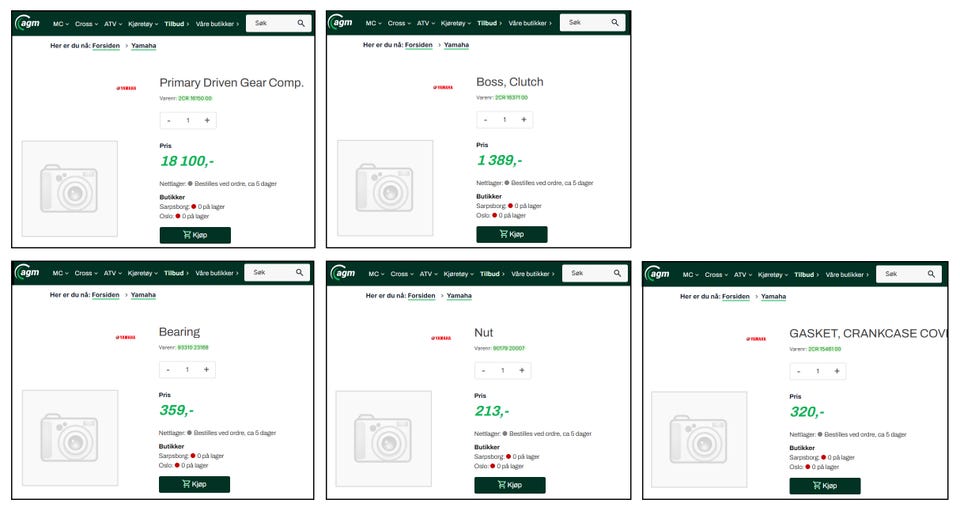
Task: Decrease quantity for Gasket Crankcase Cover
Action: 799,371
